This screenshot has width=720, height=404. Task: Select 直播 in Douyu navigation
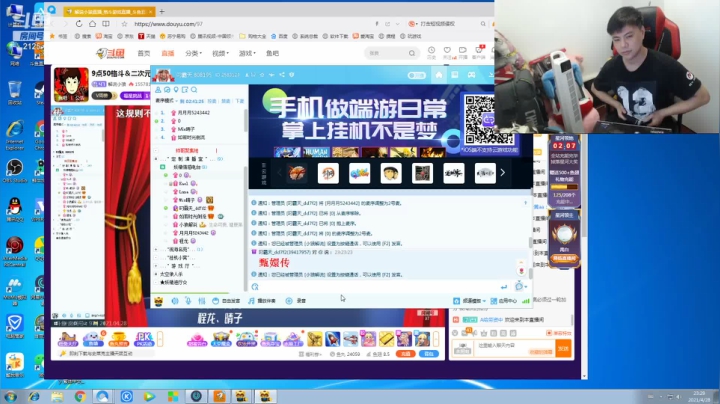click(x=168, y=54)
